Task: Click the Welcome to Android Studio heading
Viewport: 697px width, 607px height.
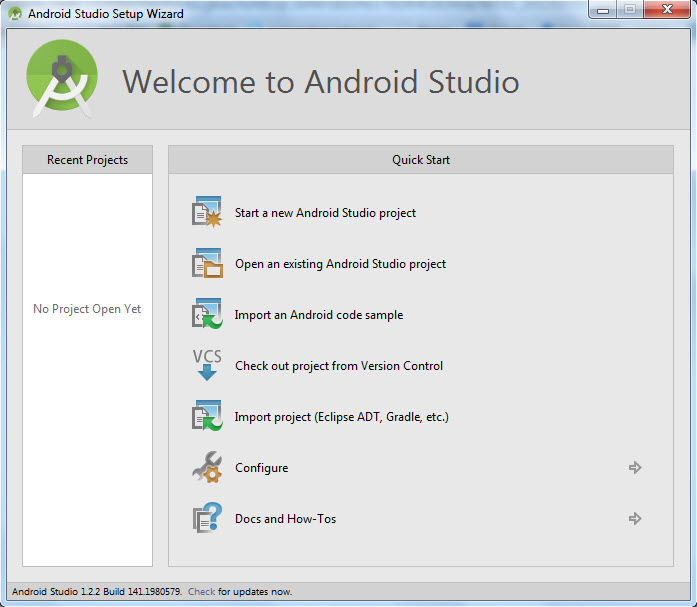Action: pos(320,82)
